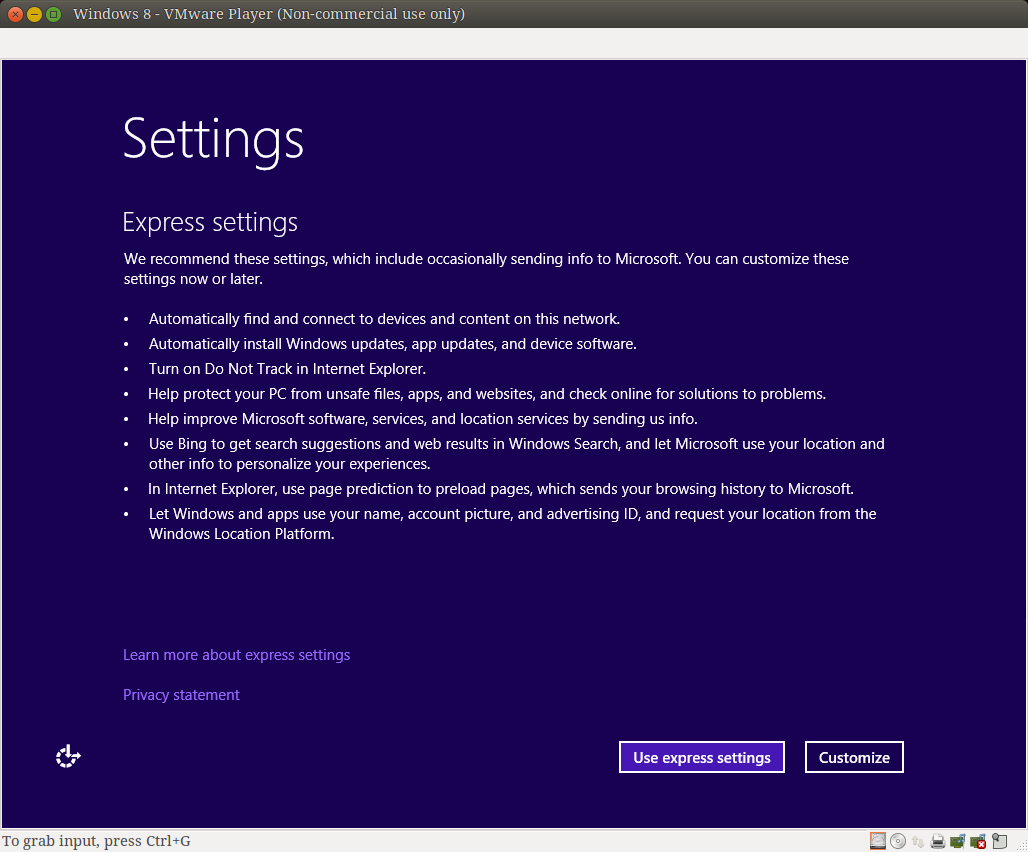
Task: Click 'In Internet Explorer, use page prediction' line
Action: click(501, 489)
